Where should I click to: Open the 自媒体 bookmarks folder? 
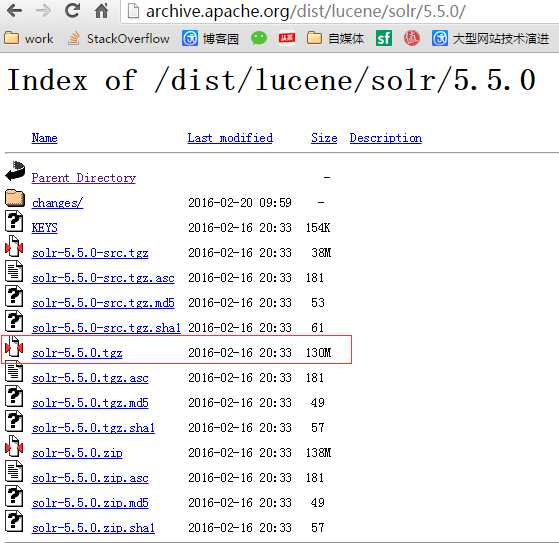pos(336,39)
